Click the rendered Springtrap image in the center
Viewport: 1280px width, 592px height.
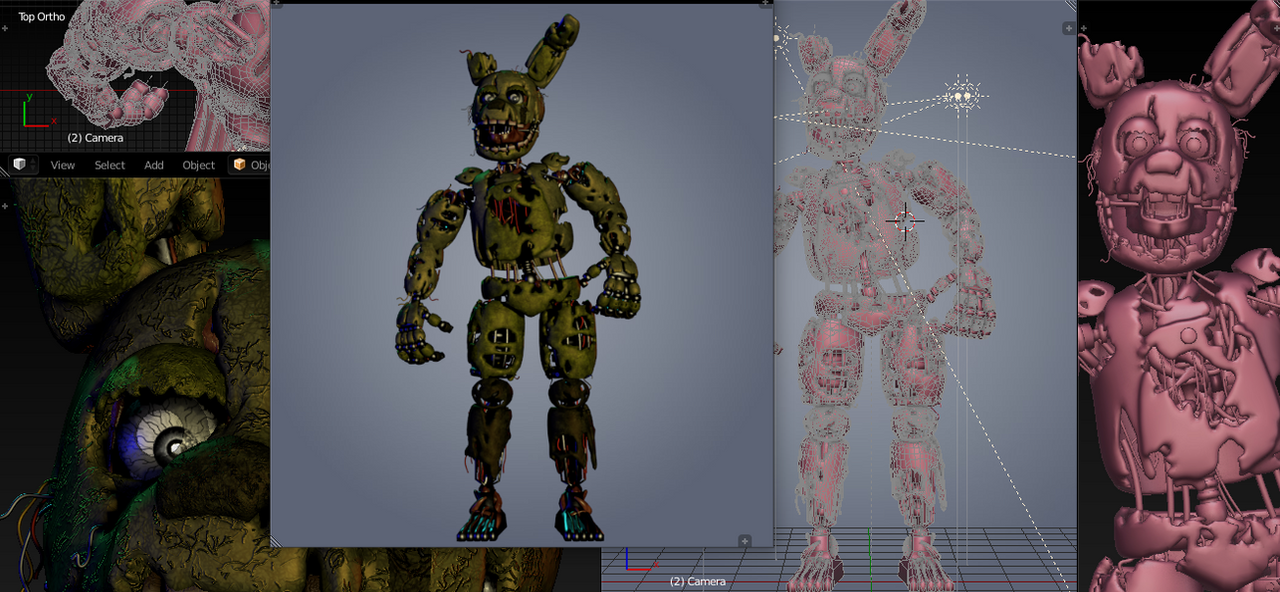pyautogui.click(x=522, y=276)
